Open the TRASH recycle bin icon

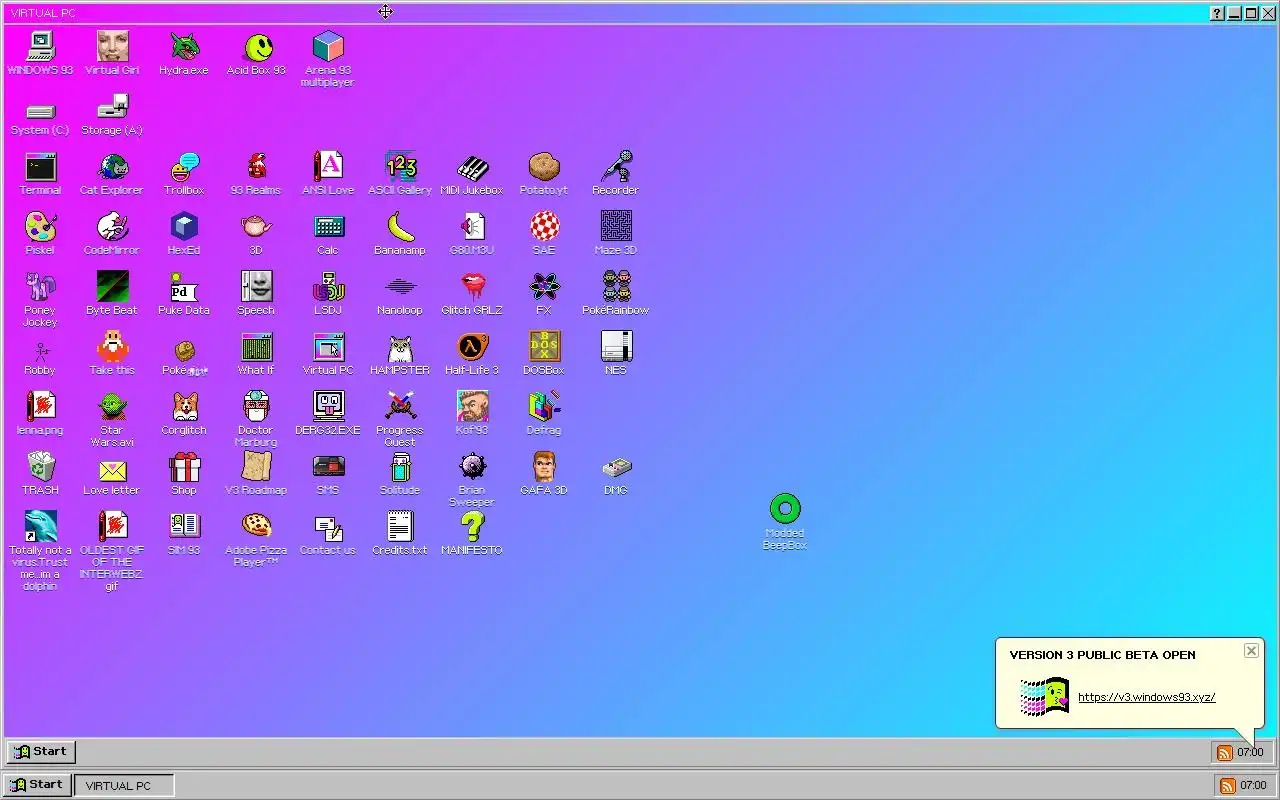[x=40, y=474]
